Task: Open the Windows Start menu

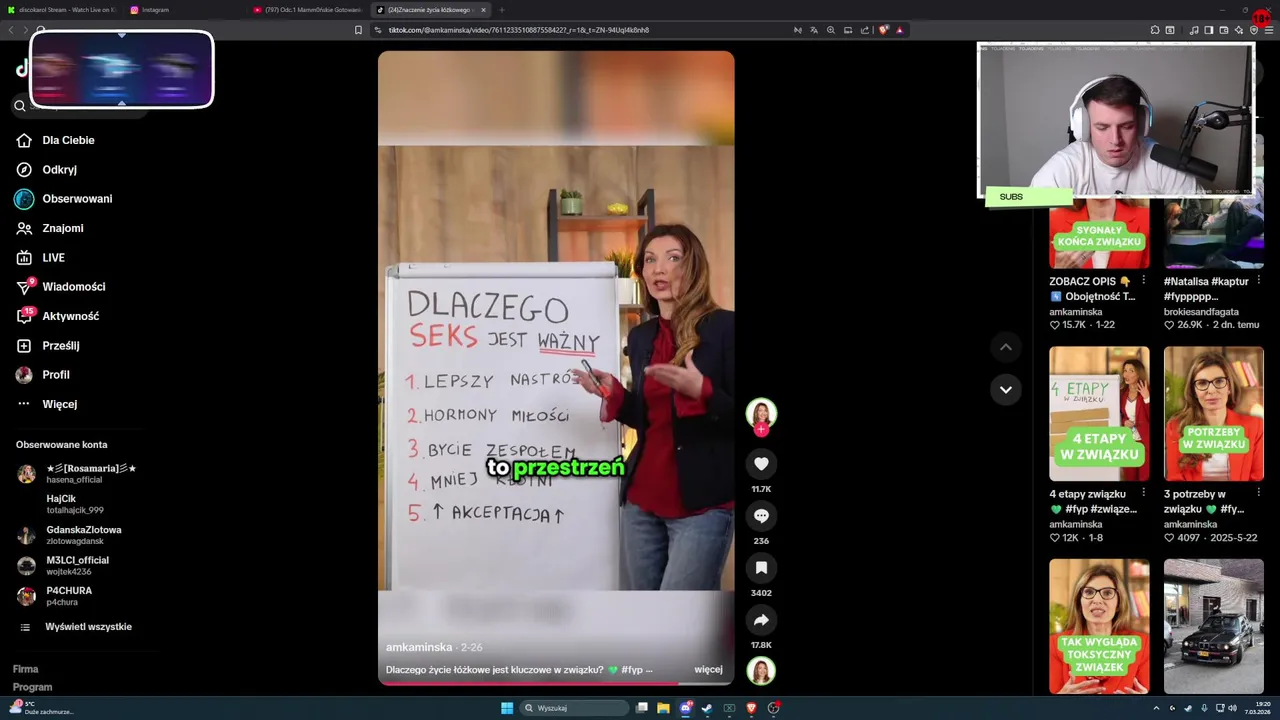Action: (x=507, y=708)
